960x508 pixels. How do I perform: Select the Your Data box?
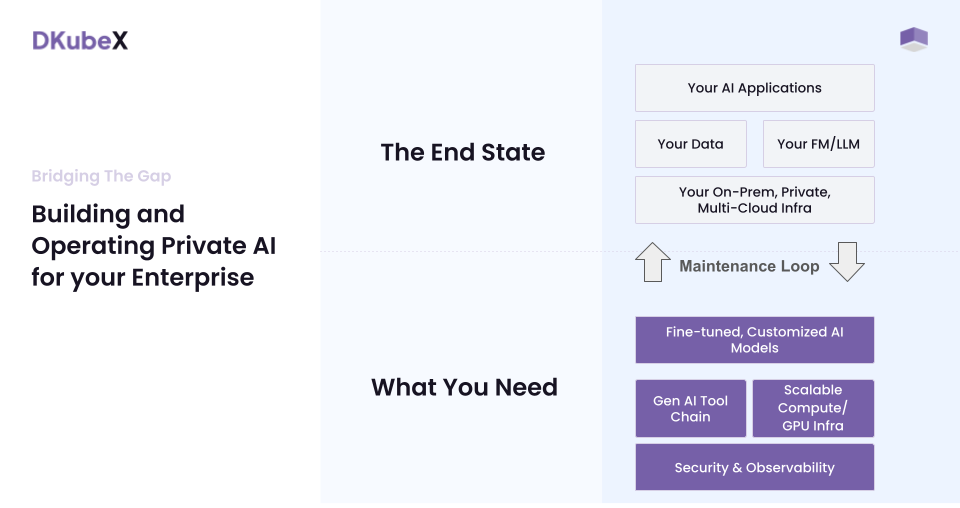(x=690, y=144)
